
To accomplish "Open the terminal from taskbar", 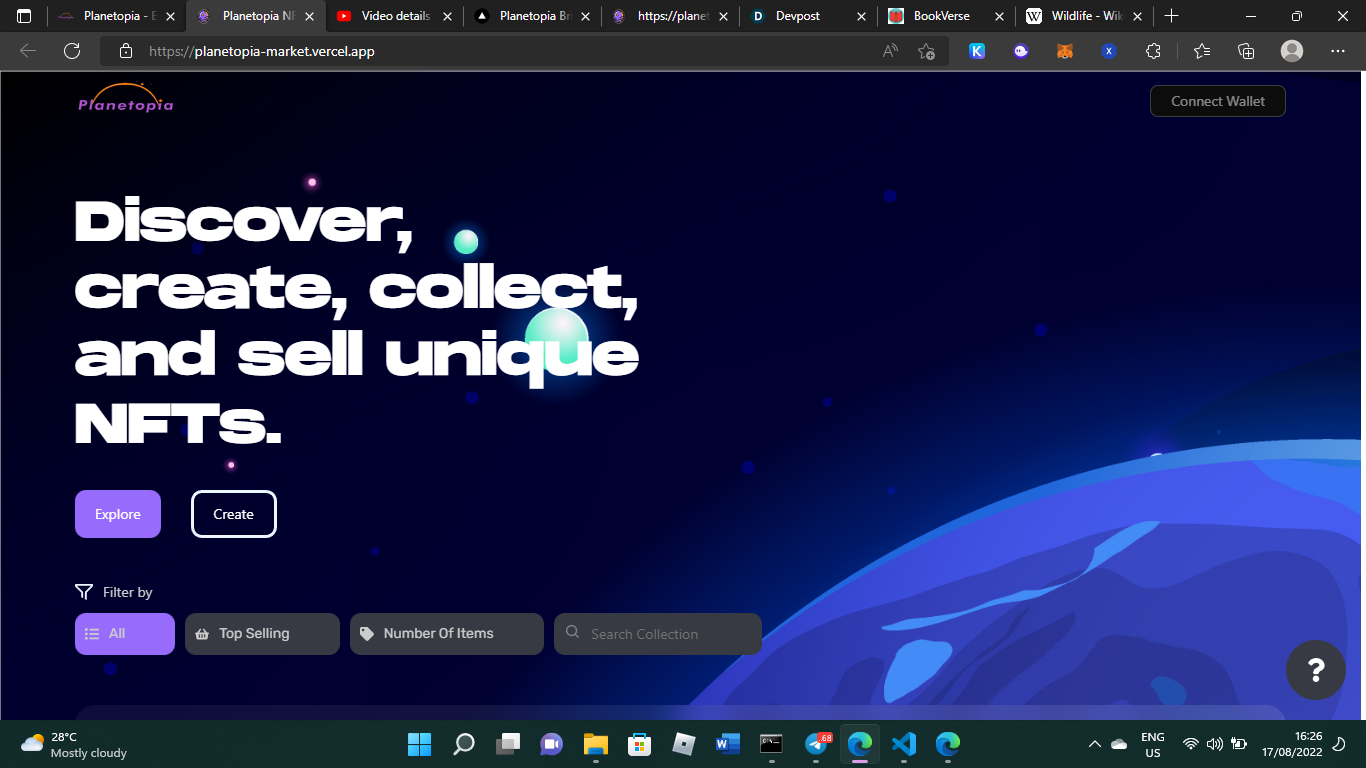I will pyautogui.click(x=772, y=744).
